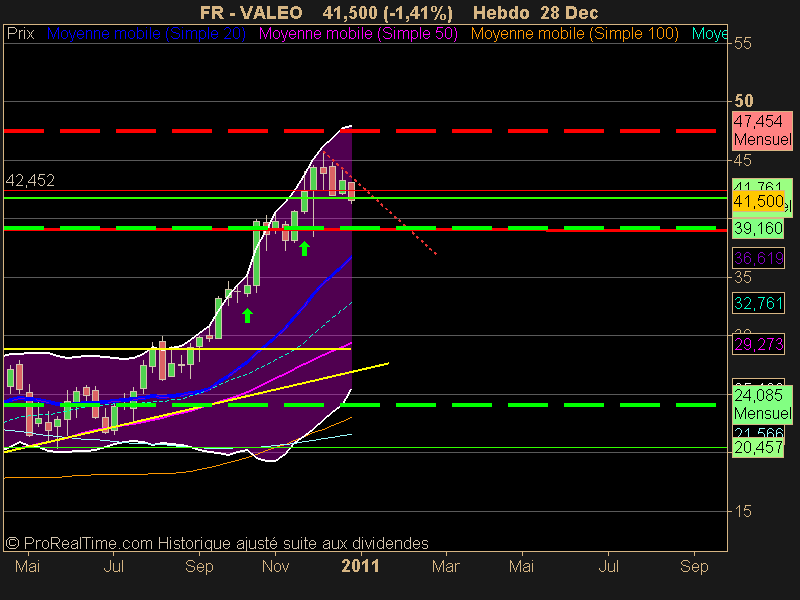Click the '42,452' level label on the chart

click(30, 180)
